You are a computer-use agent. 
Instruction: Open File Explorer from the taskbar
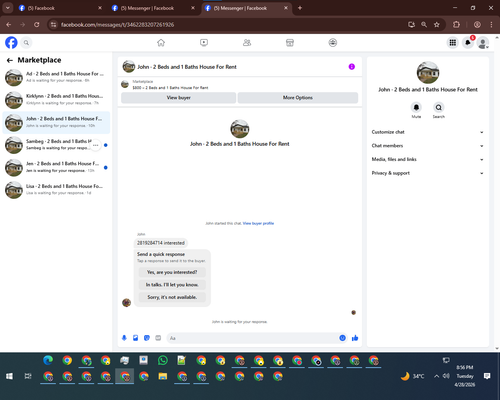coord(163,376)
